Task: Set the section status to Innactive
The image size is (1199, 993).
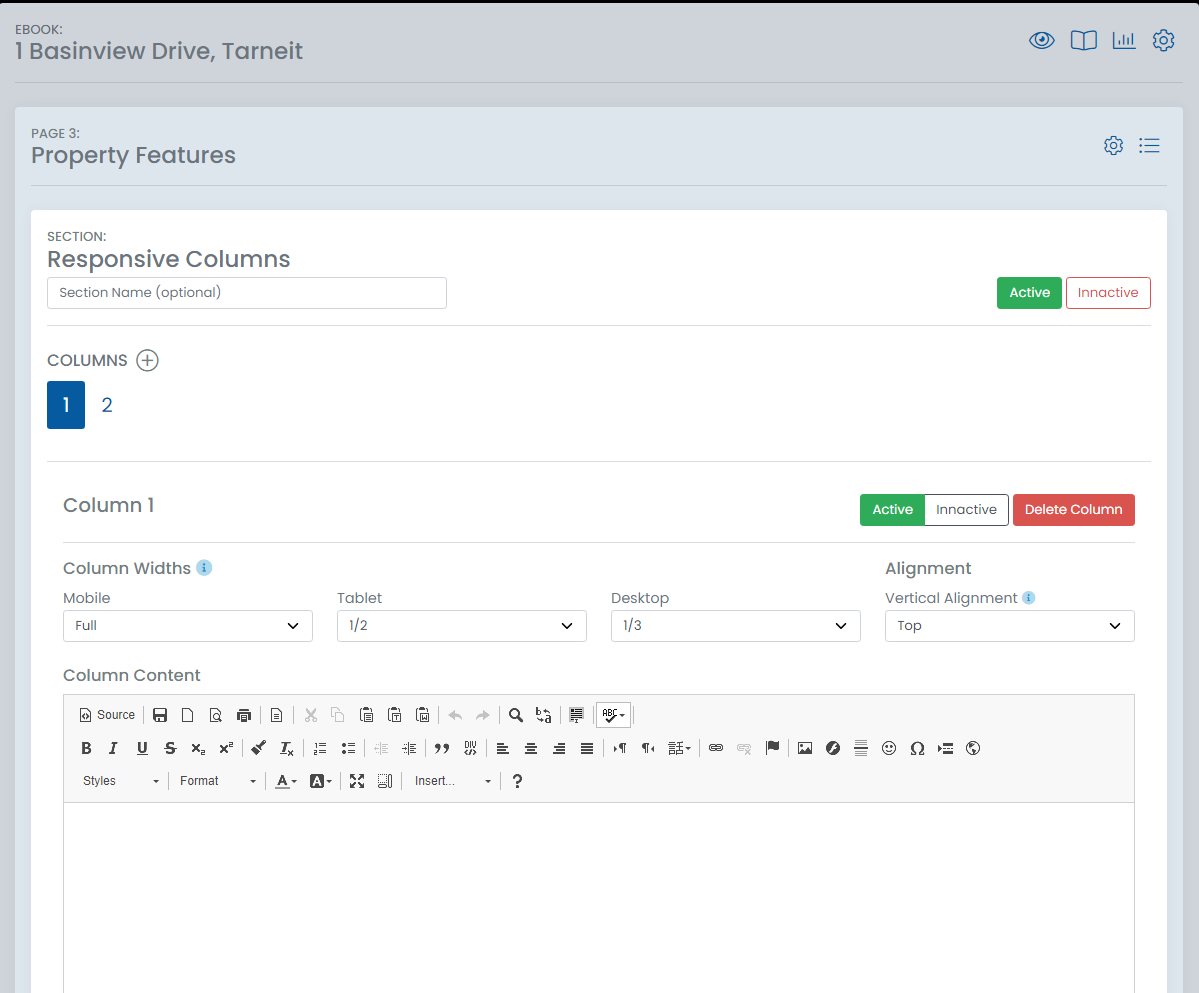Action: point(1108,293)
